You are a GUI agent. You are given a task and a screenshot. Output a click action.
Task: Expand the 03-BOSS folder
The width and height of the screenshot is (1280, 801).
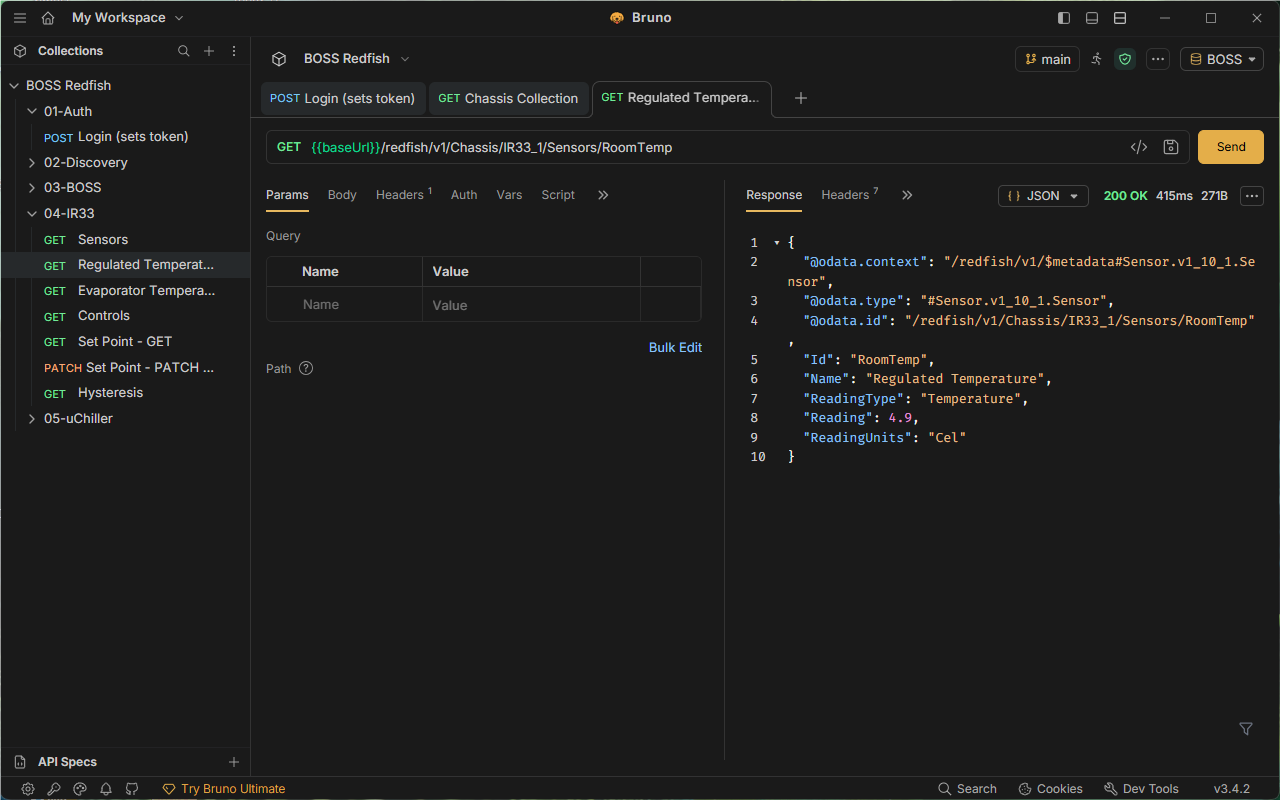pyautogui.click(x=32, y=188)
